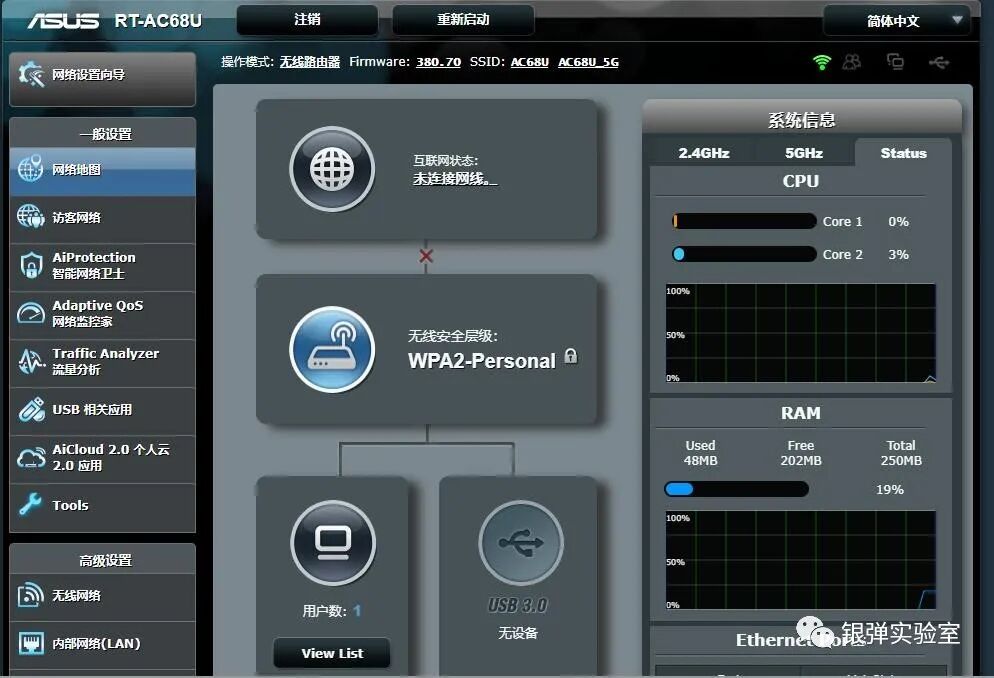Viewport: 994px width, 678px height.
Task: Switch to the 2.4GHz tab
Action: coord(704,153)
